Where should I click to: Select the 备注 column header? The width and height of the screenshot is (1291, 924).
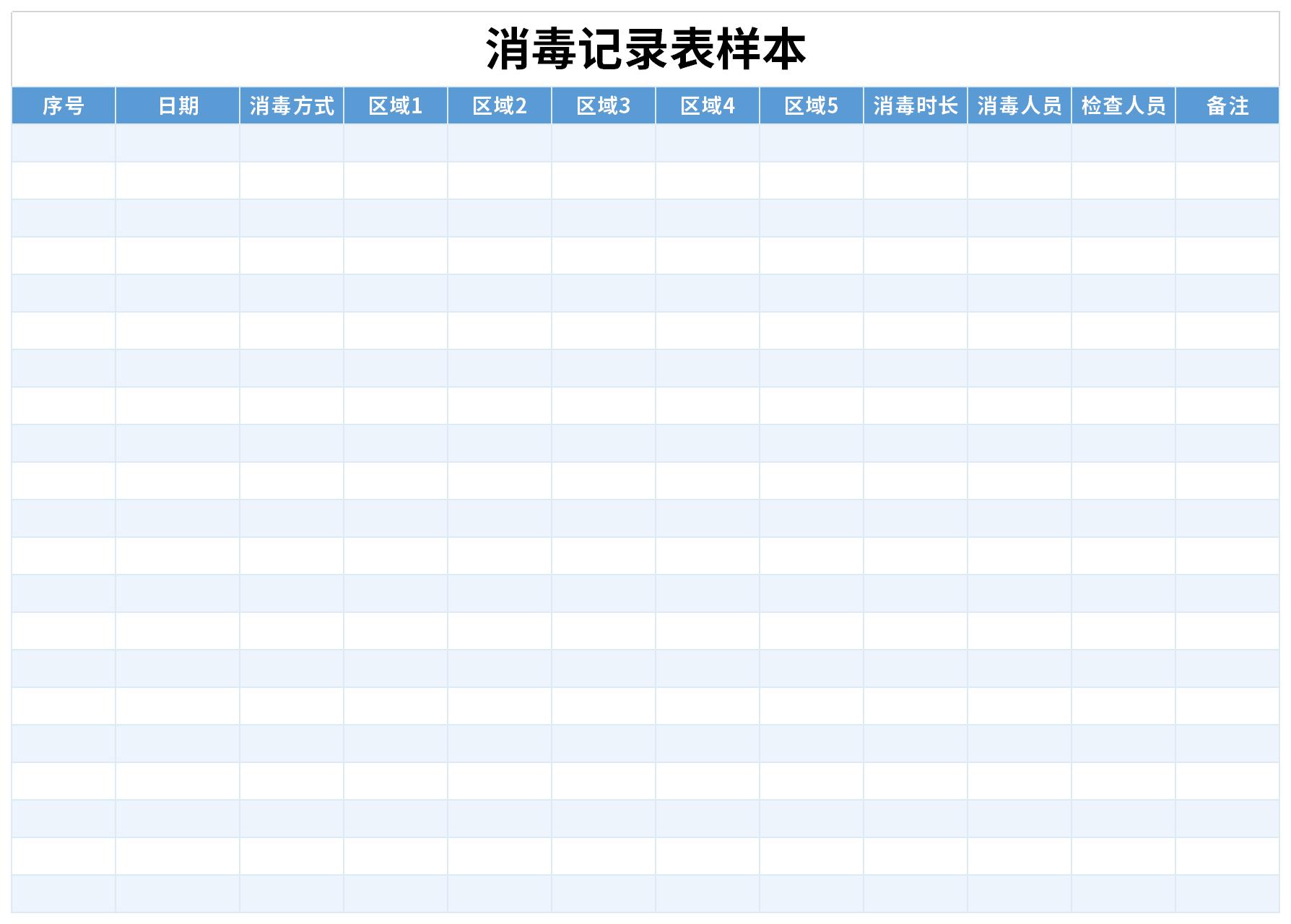pyautogui.click(x=1227, y=107)
